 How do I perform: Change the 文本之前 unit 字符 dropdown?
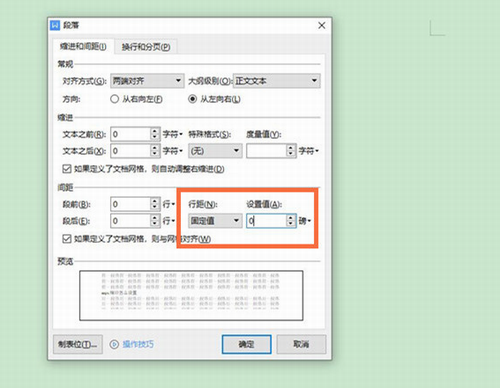(x=173, y=134)
